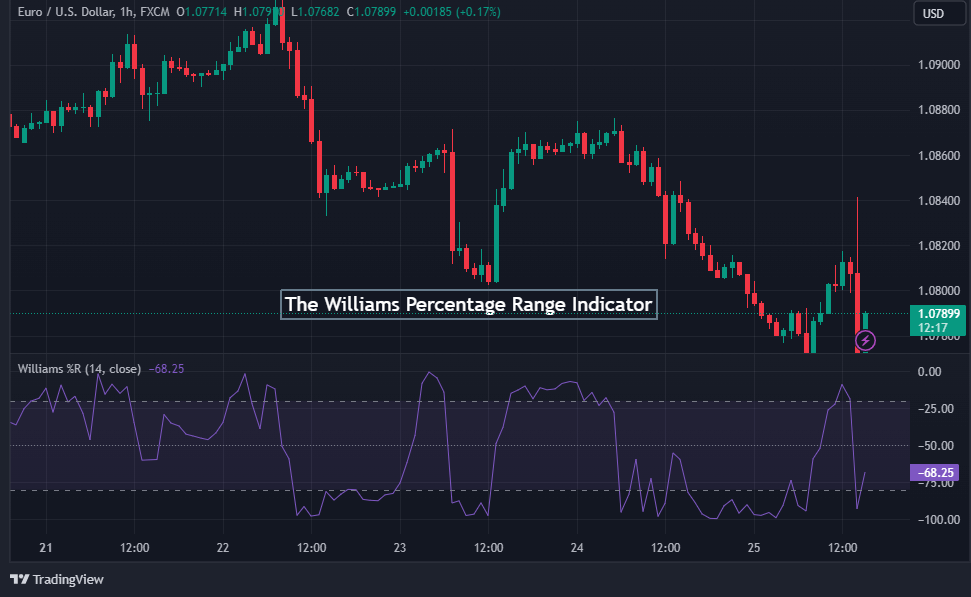Click the 1.08200 price axis label
This screenshot has height=597, width=971.
(x=939, y=246)
